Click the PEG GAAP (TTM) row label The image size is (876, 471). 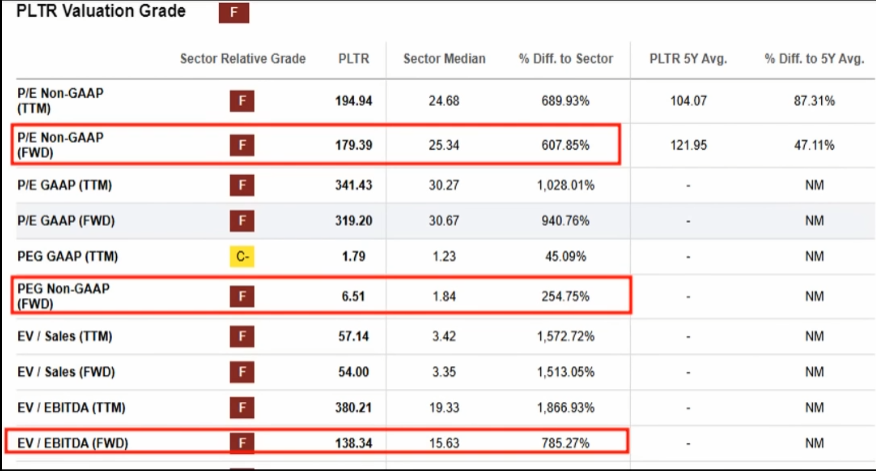[65, 257]
